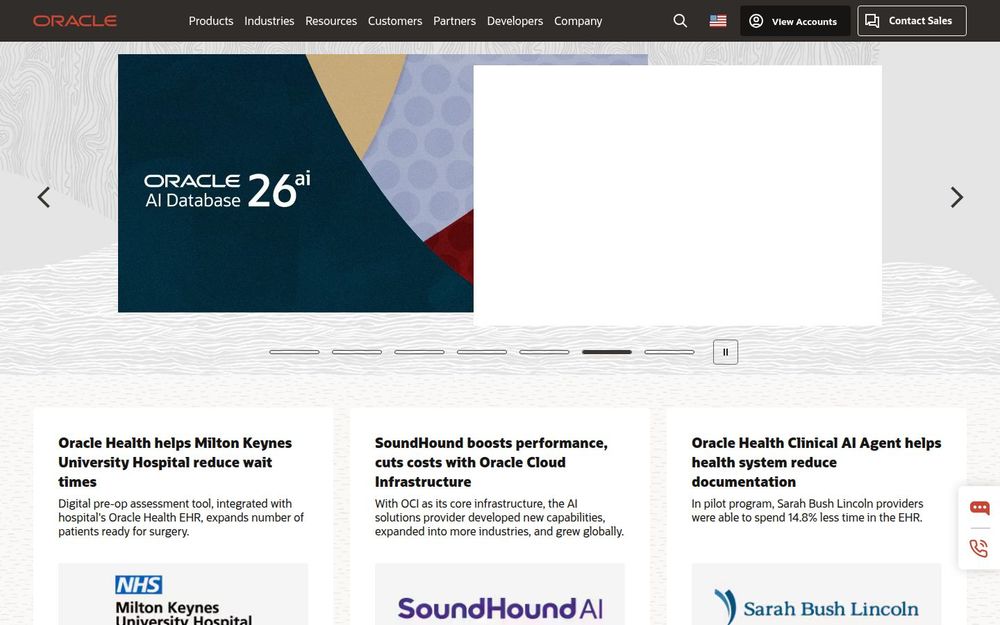Open the Resources menu
The width and height of the screenshot is (1000, 625).
(331, 21)
